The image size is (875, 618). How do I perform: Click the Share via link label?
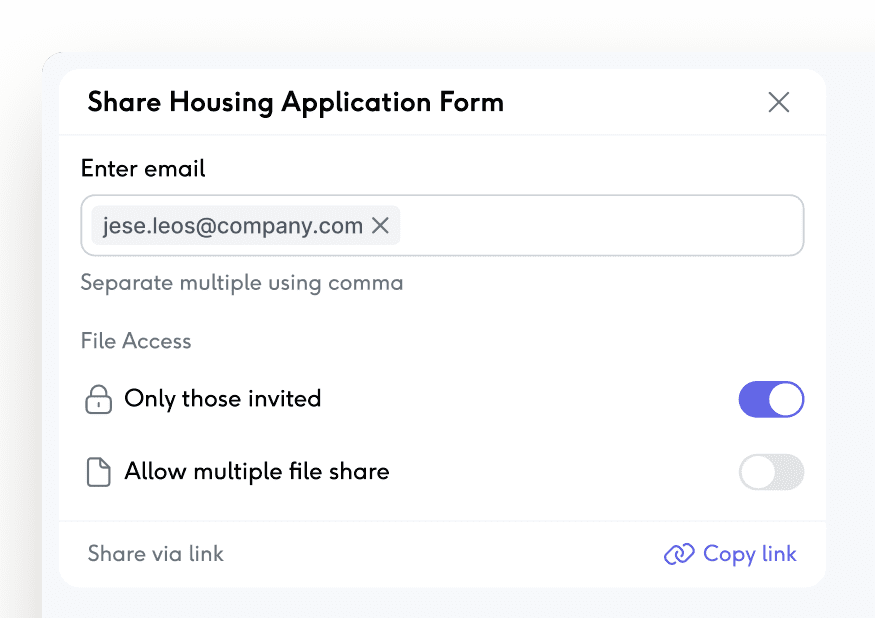156,554
